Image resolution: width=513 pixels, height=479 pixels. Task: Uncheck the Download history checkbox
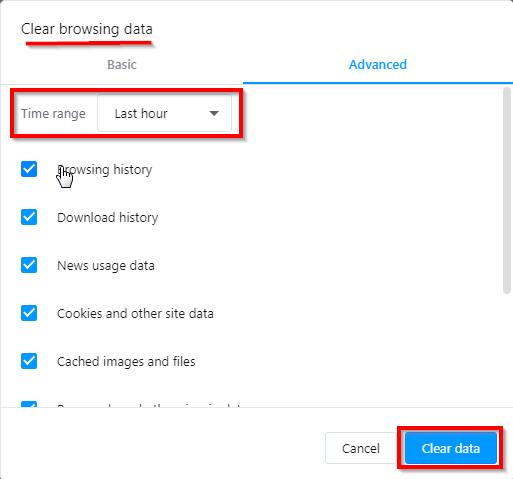pyautogui.click(x=29, y=217)
